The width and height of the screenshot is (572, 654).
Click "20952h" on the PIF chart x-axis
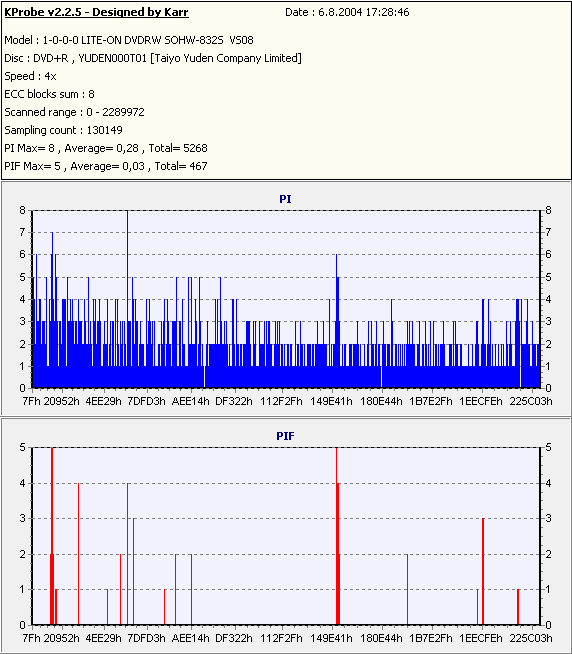[61, 638]
